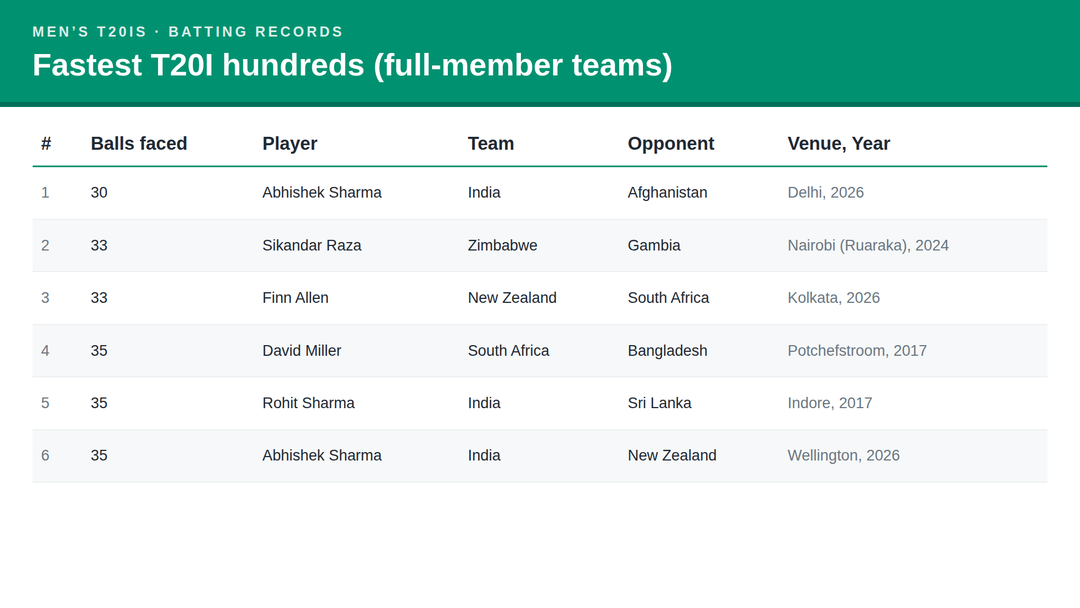Click the Venue, Year column header
Image resolution: width=1080 pixels, height=608 pixels.
pos(838,143)
